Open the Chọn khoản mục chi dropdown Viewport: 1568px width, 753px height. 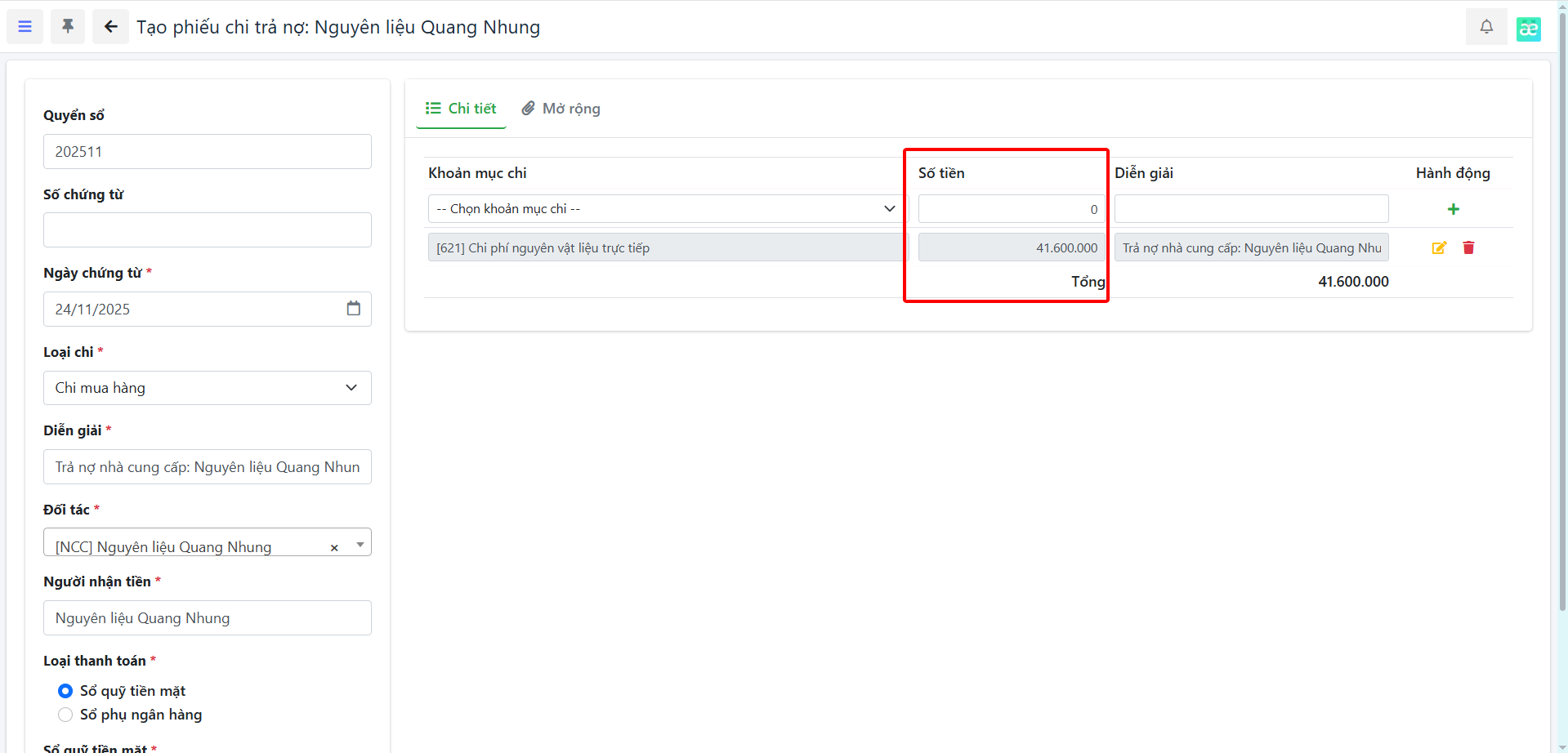[665, 209]
